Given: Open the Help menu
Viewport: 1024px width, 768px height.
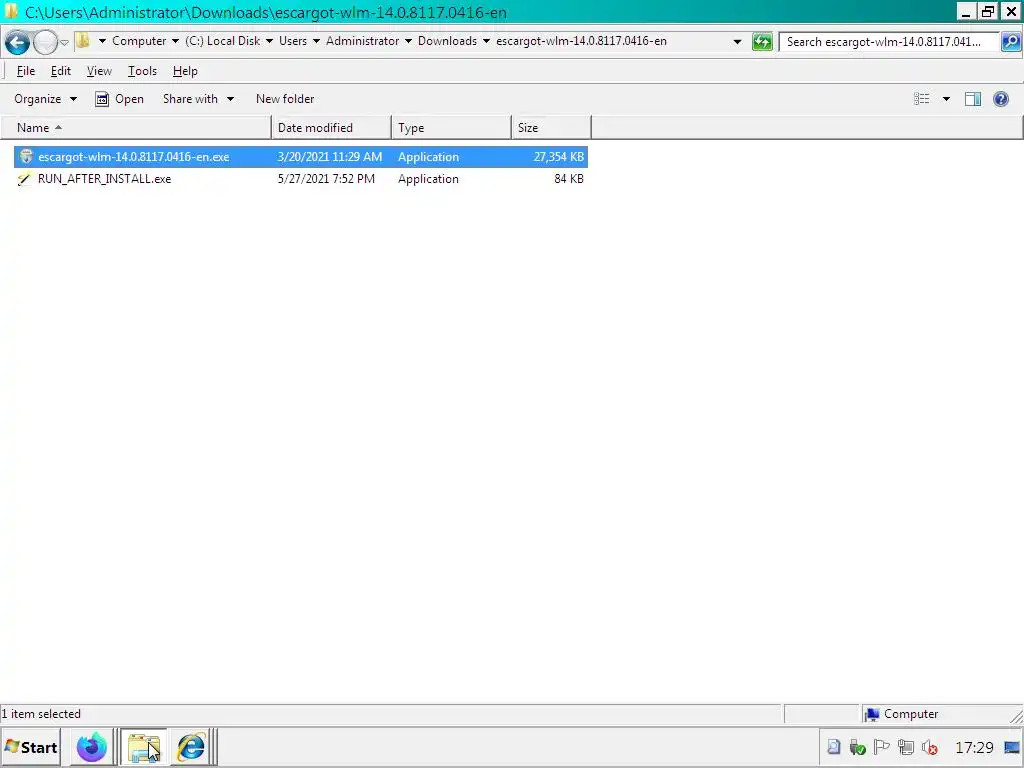Looking at the screenshot, I should pyautogui.click(x=185, y=71).
